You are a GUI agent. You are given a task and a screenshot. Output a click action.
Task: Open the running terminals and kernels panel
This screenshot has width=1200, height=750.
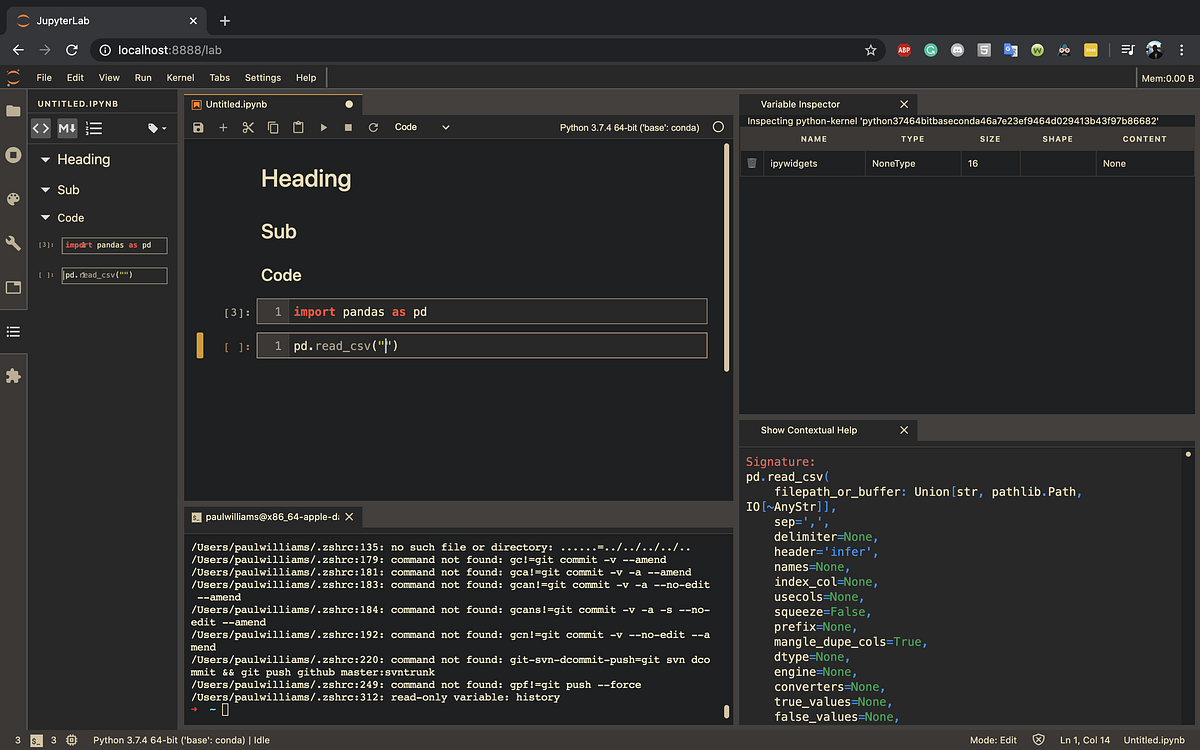click(x=13, y=155)
